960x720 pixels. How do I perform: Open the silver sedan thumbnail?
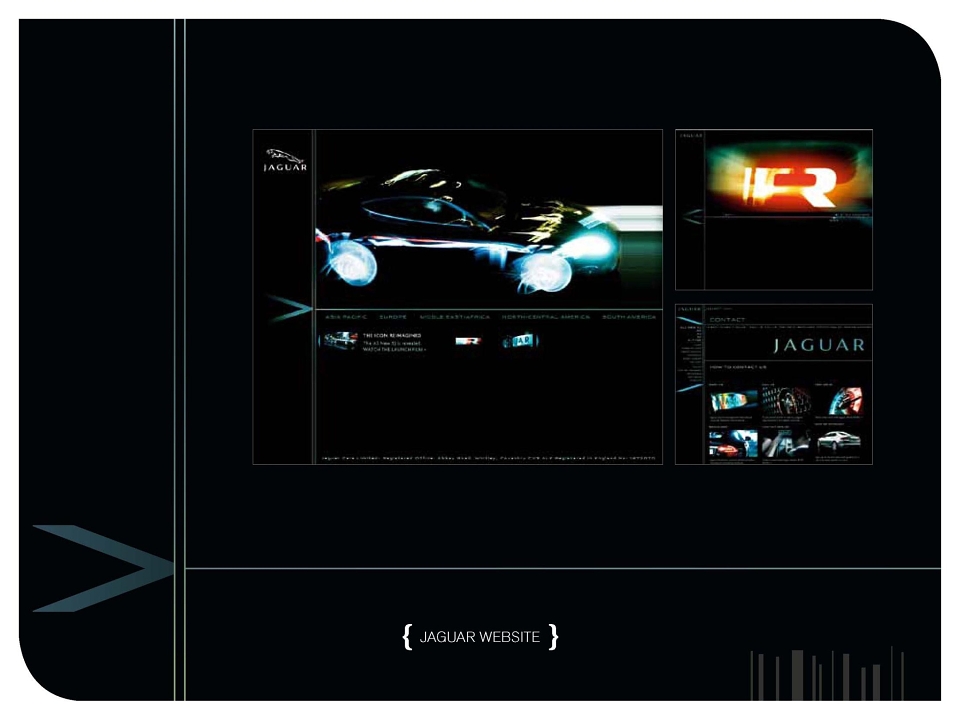click(839, 440)
